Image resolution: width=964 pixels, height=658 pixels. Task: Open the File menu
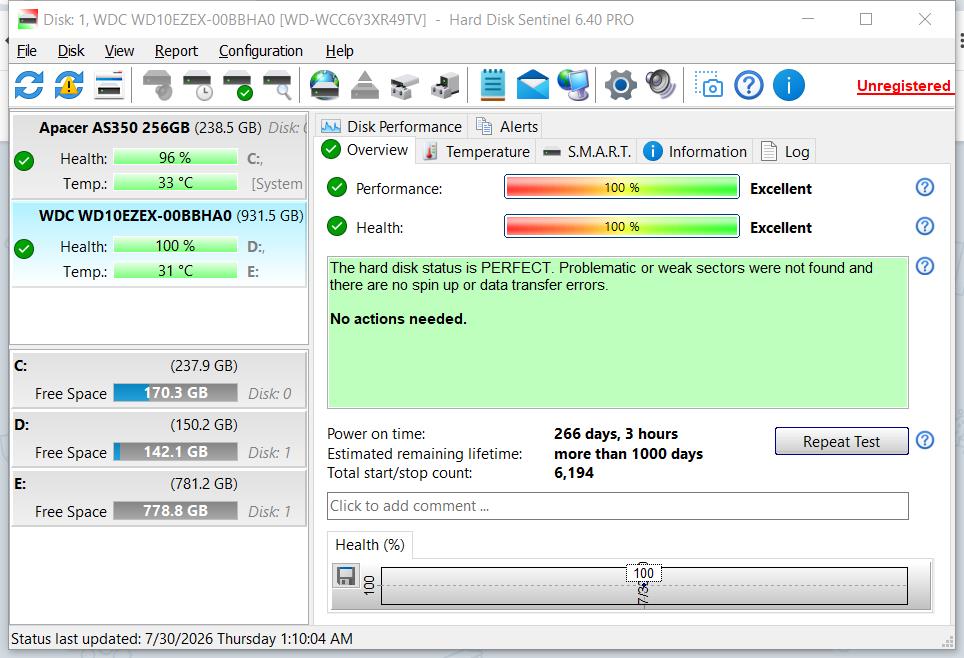coord(26,50)
